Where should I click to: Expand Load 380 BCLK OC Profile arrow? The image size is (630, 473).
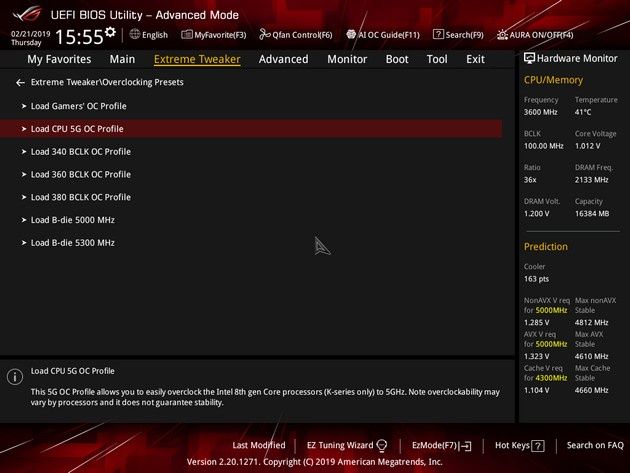point(24,197)
